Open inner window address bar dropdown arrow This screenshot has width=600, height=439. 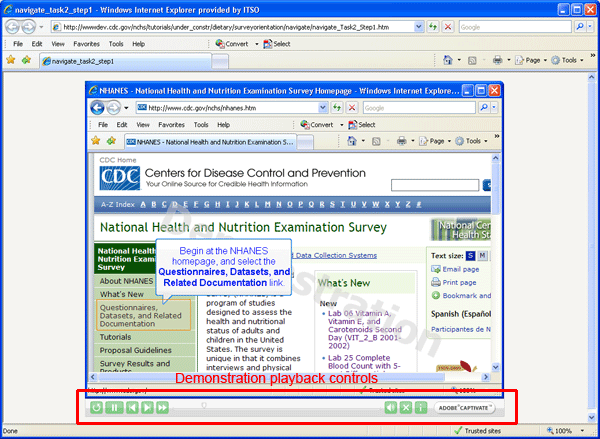coord(323,108)
